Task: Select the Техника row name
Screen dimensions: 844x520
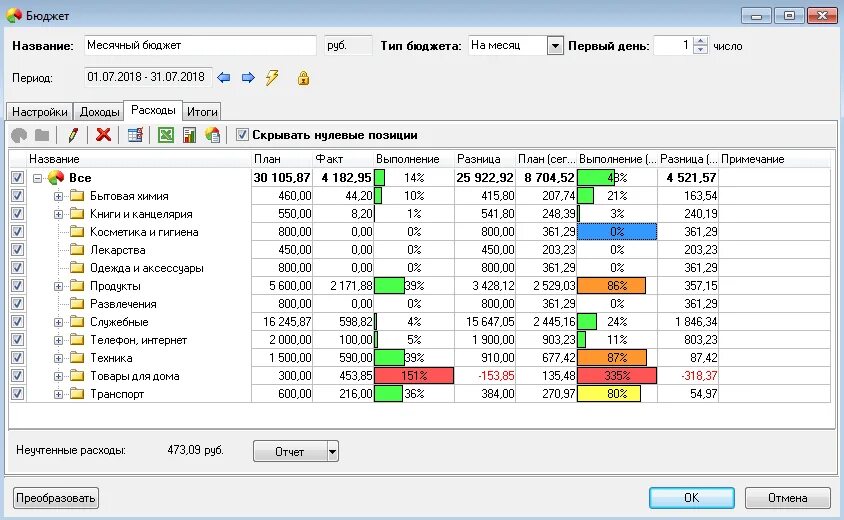Action: click(x=111, y=358)
